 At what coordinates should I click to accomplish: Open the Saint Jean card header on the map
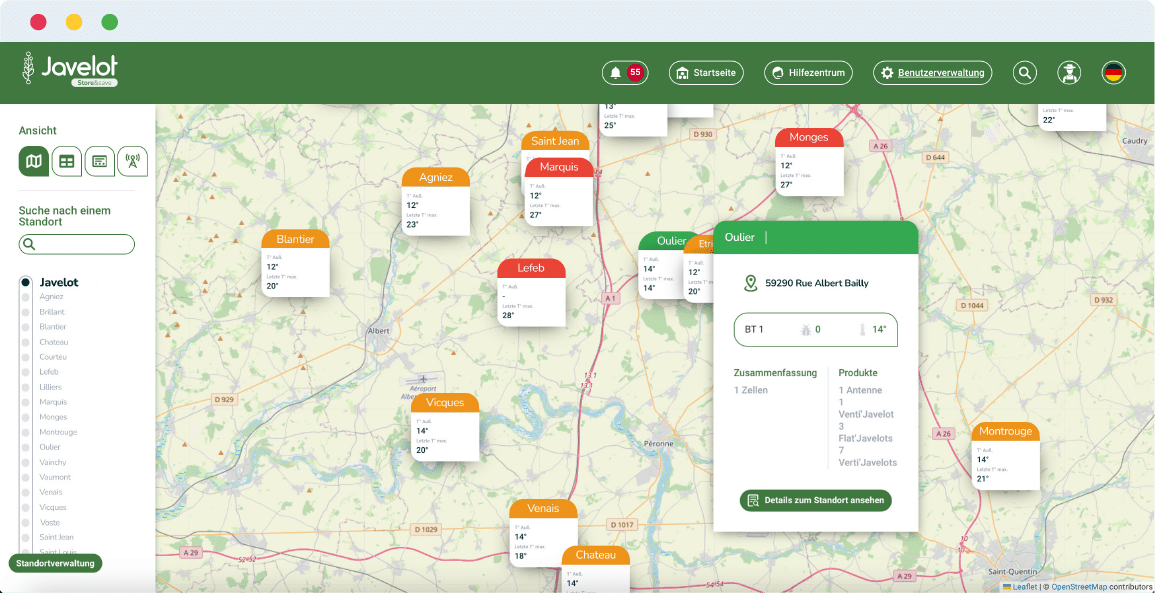point(555,141)
